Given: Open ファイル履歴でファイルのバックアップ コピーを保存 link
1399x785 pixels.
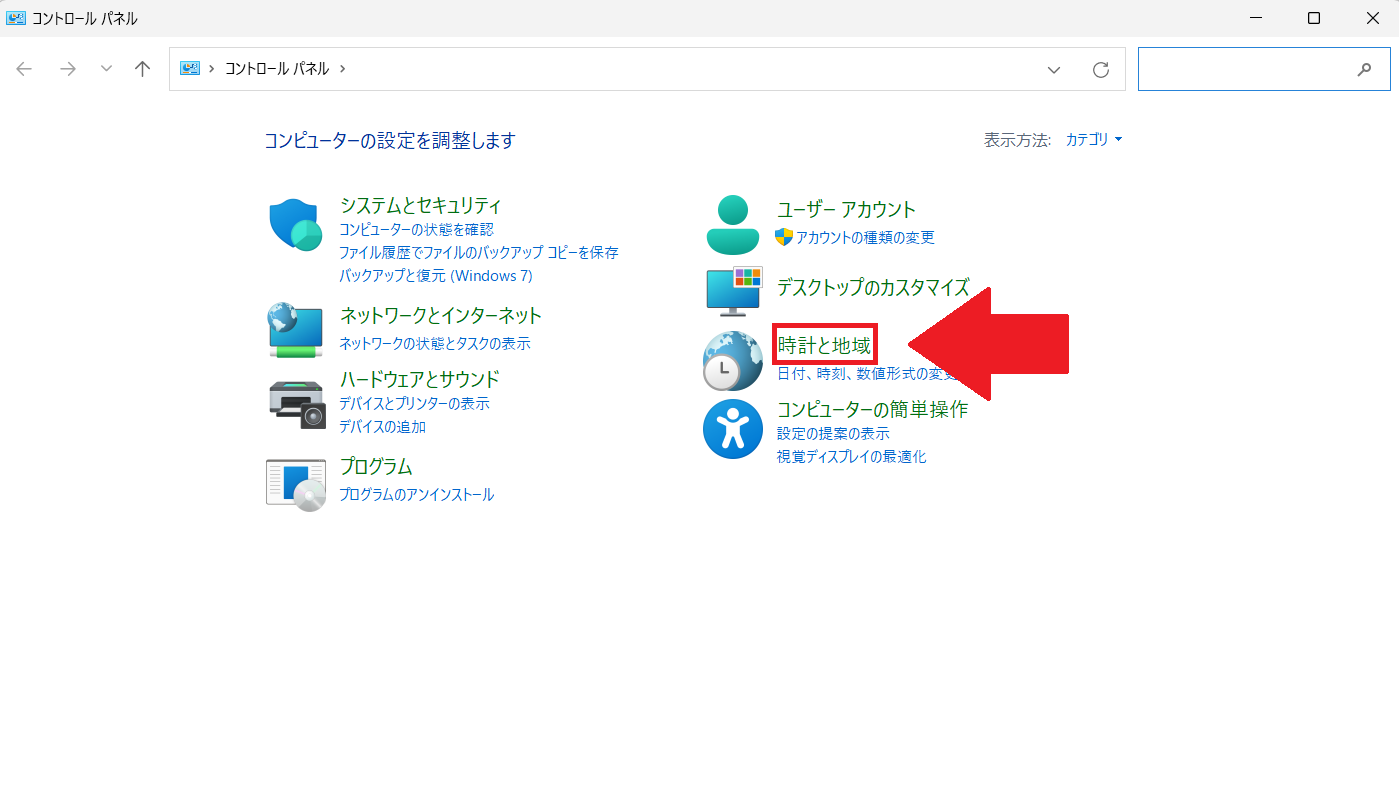Looking at the screenshot, I should (x=478, y=253).
